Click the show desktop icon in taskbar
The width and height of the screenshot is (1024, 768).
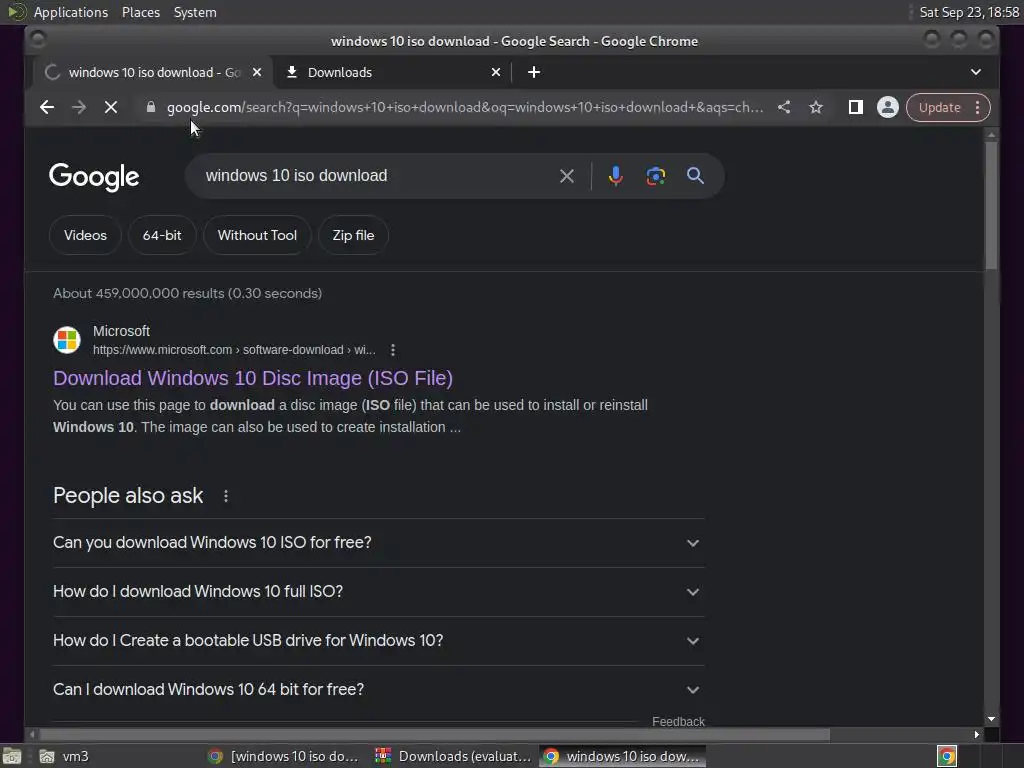(12, 756)
